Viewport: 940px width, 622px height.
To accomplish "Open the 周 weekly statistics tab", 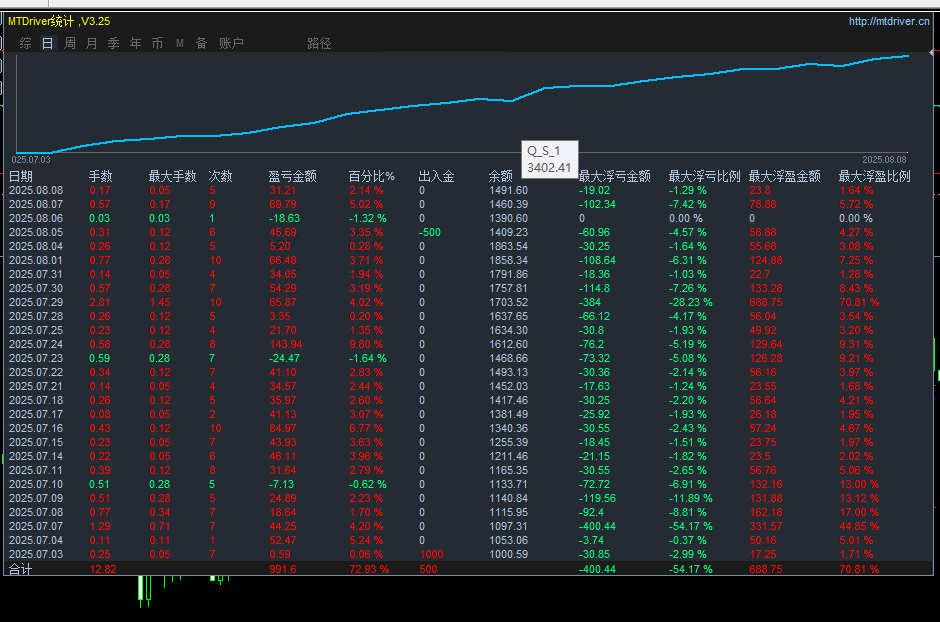I will click(70, 43).
